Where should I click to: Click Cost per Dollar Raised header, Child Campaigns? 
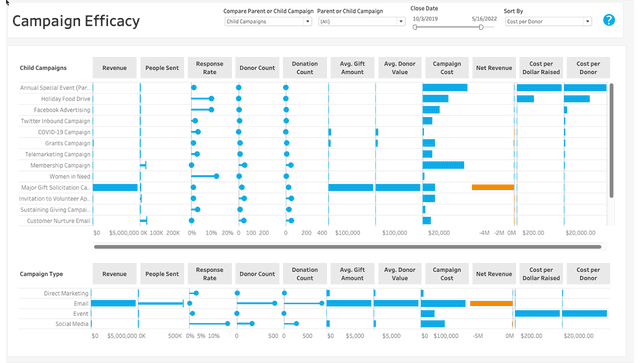click(541, 68)
